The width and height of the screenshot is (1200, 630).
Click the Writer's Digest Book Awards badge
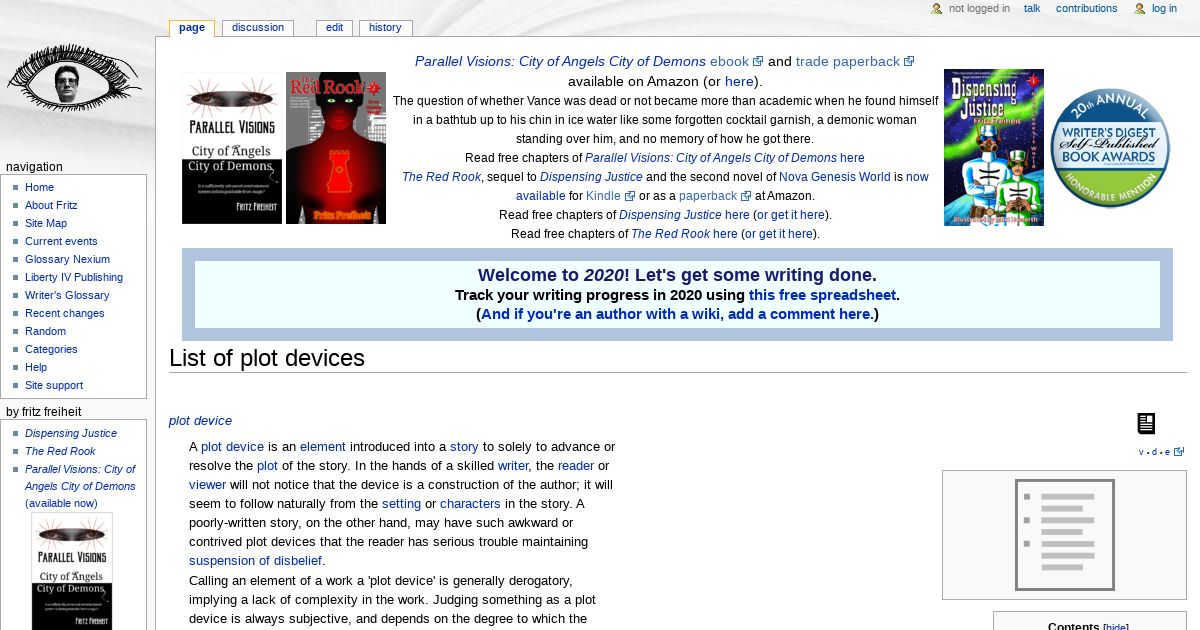tap(1110, 148)
